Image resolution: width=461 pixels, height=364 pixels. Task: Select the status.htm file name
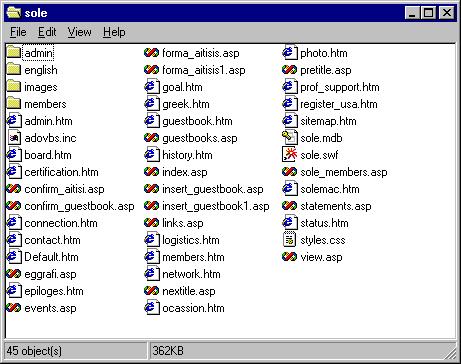click(324, 223)
